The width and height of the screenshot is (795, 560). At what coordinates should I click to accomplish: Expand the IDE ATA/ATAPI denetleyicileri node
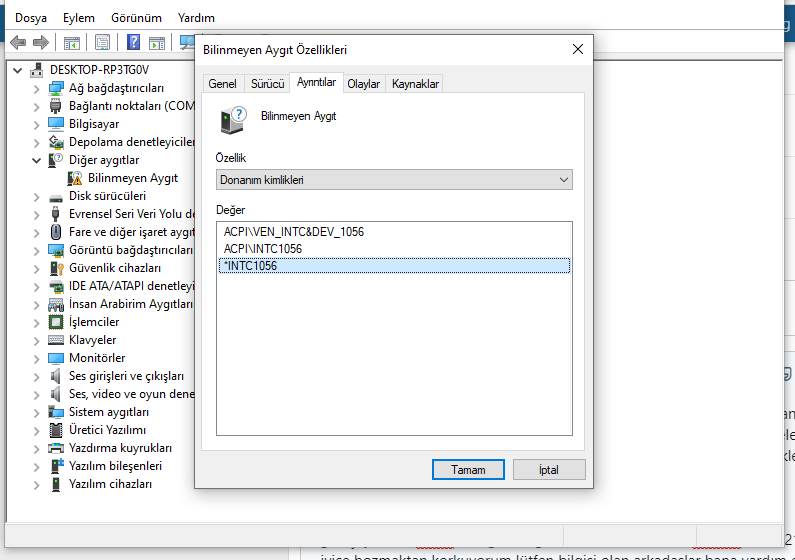coord(37,287)
